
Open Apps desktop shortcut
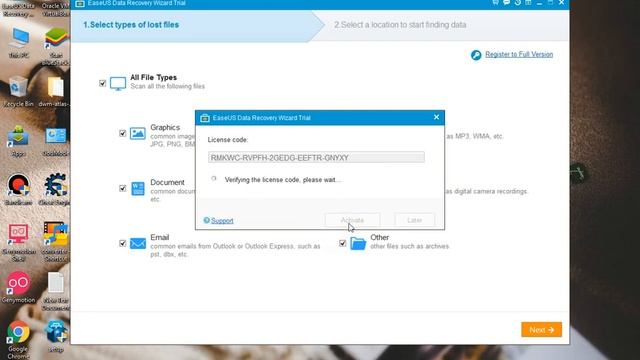click(18, 141)
